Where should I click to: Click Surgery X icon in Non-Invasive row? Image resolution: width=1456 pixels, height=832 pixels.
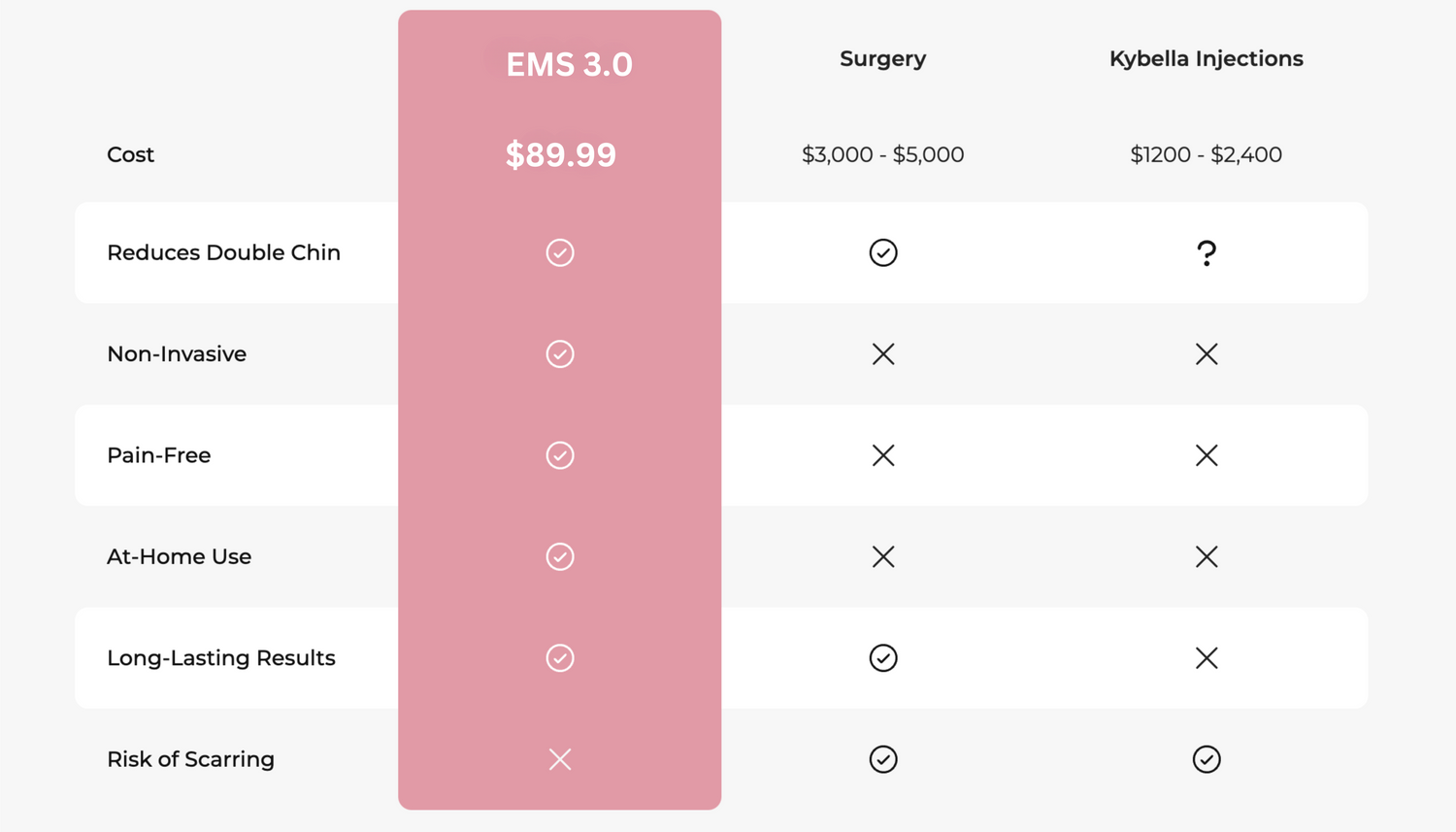pos(883,354)
